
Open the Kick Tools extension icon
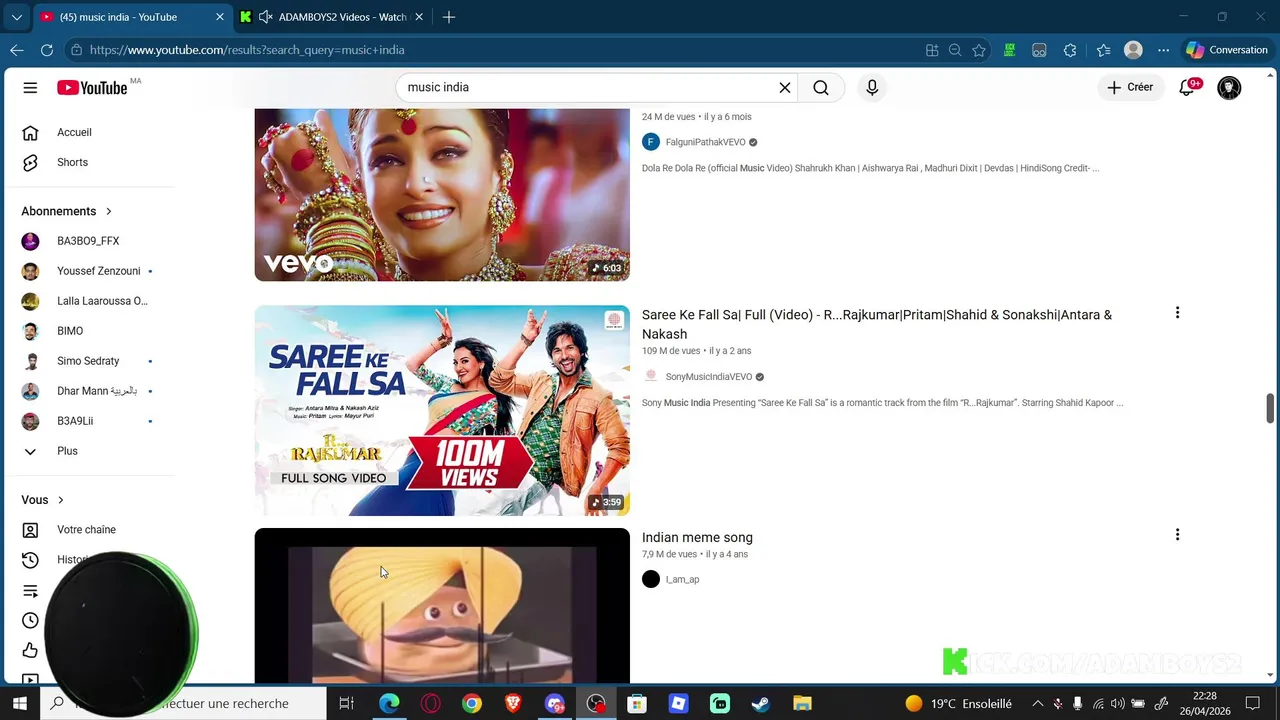1010,50
